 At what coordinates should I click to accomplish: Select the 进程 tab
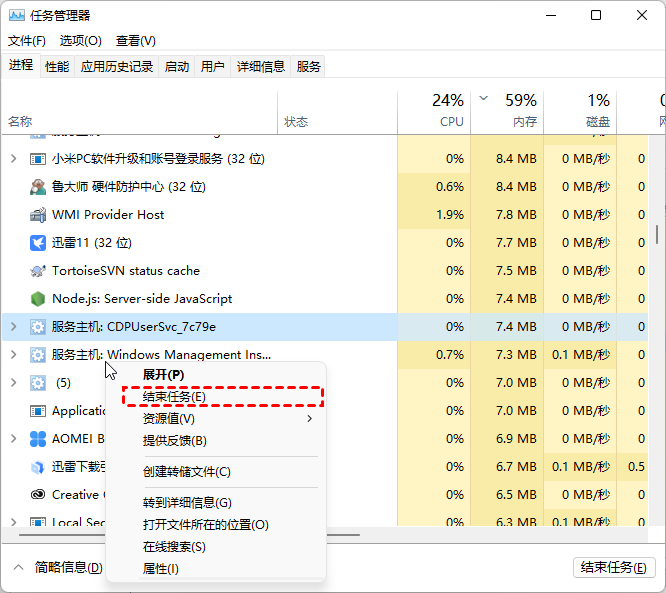(x=21, y=65)
